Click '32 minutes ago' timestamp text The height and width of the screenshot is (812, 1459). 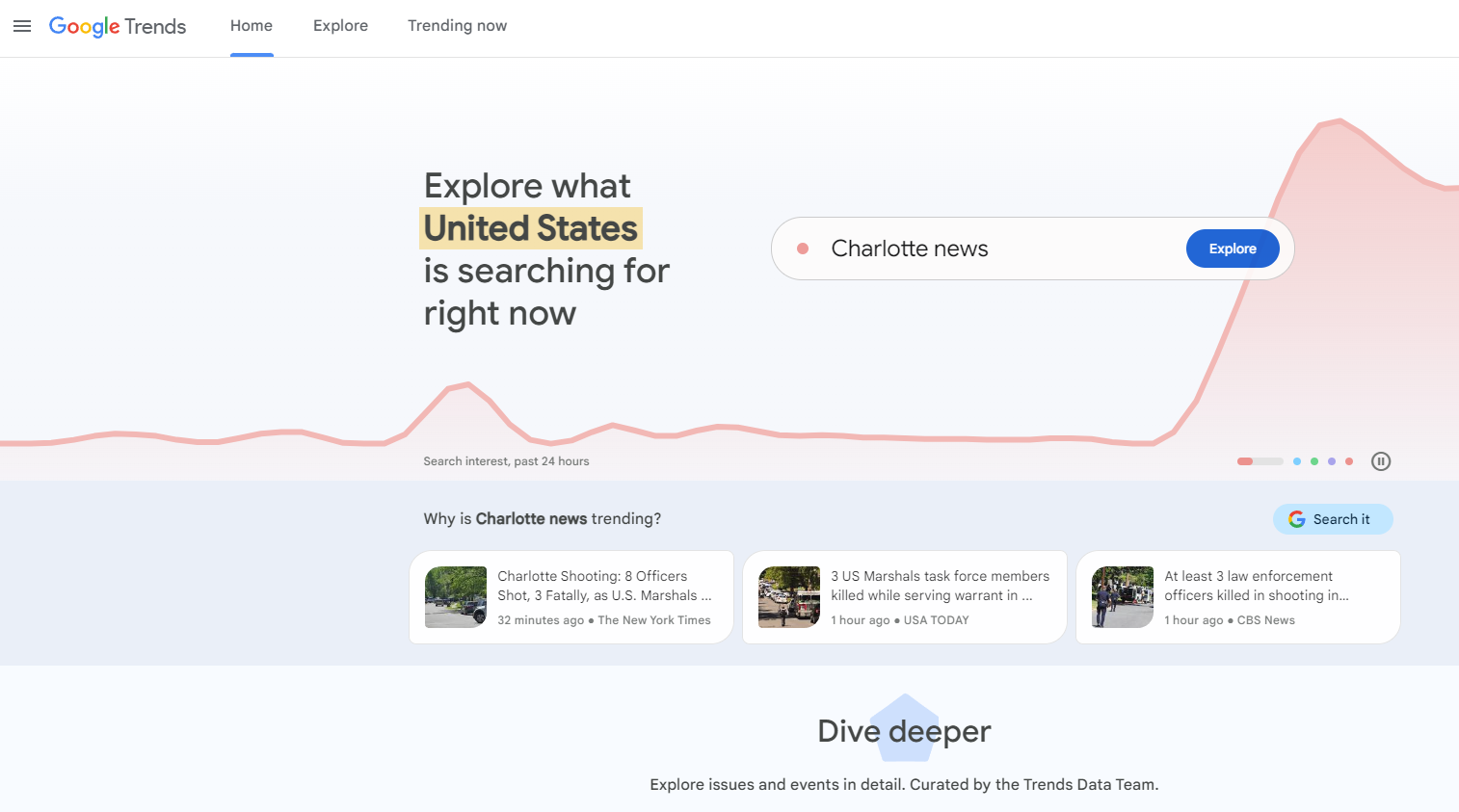[x=541, y=620]
